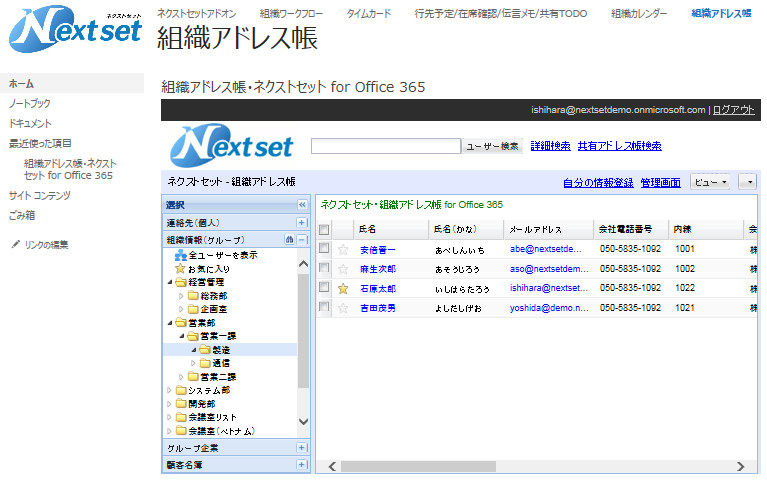Click the 通信 folder icon
Screen dimensions: 767x480
pos(205,363)
